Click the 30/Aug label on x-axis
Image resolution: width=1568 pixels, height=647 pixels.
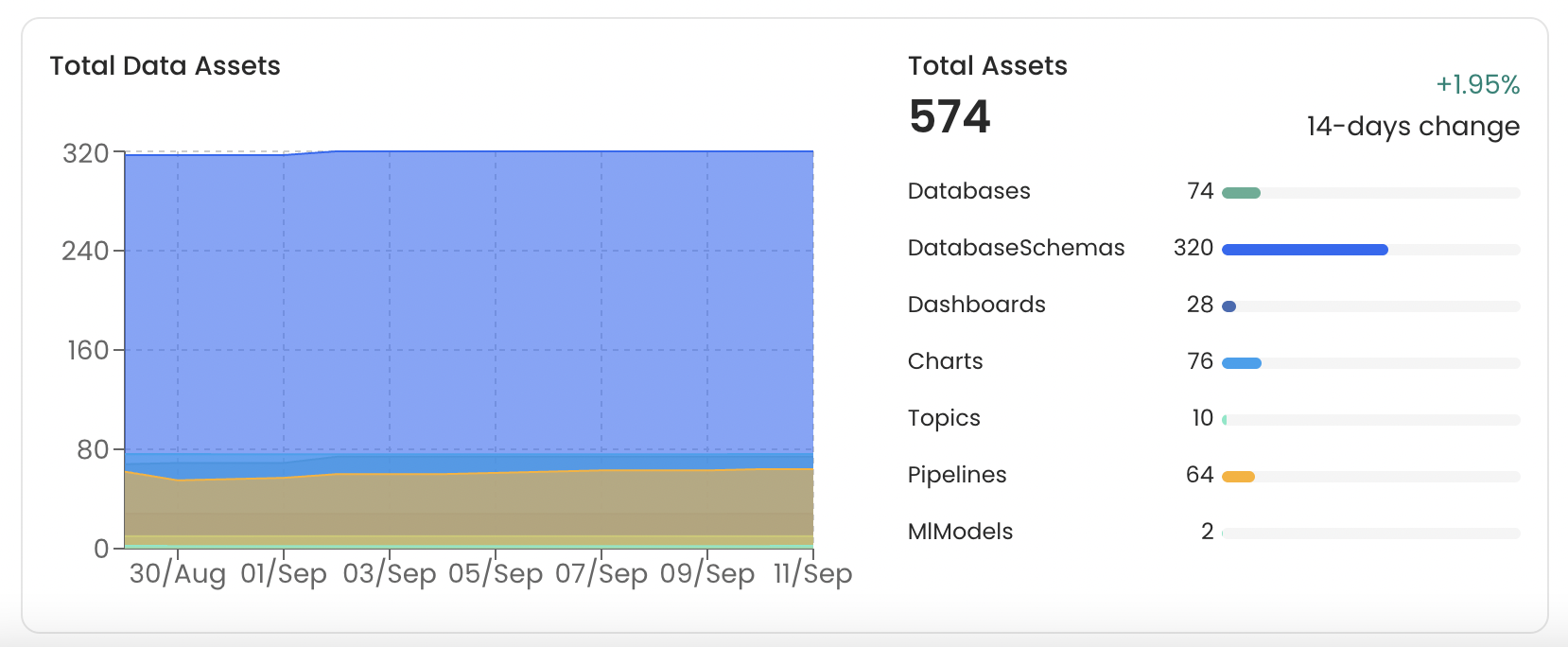[178, 574]
